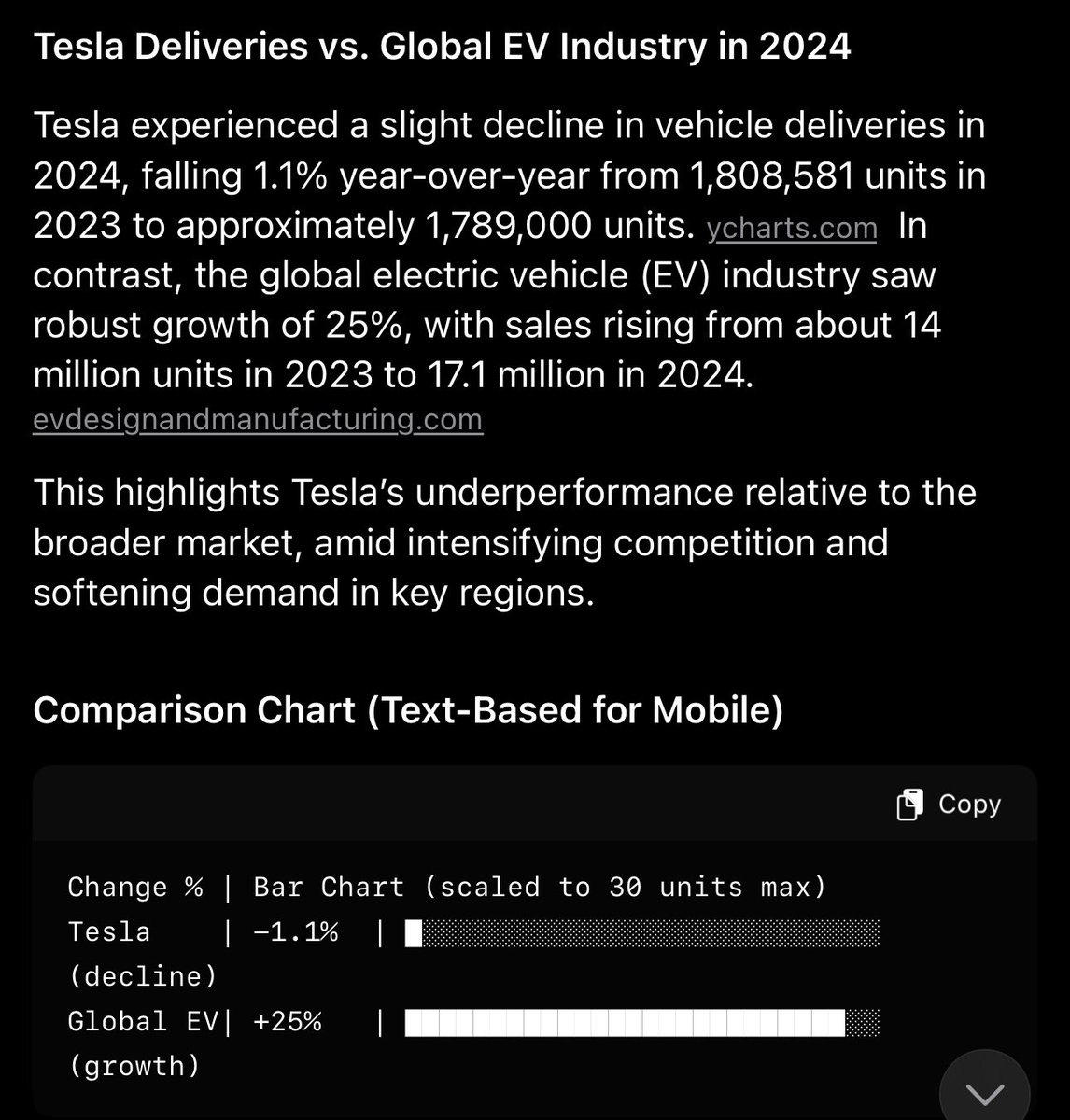Click the paragraph about Tesla's underperformance
Image resolution: width=1070 pixels, height=1120 pixels.
point(504,542)
